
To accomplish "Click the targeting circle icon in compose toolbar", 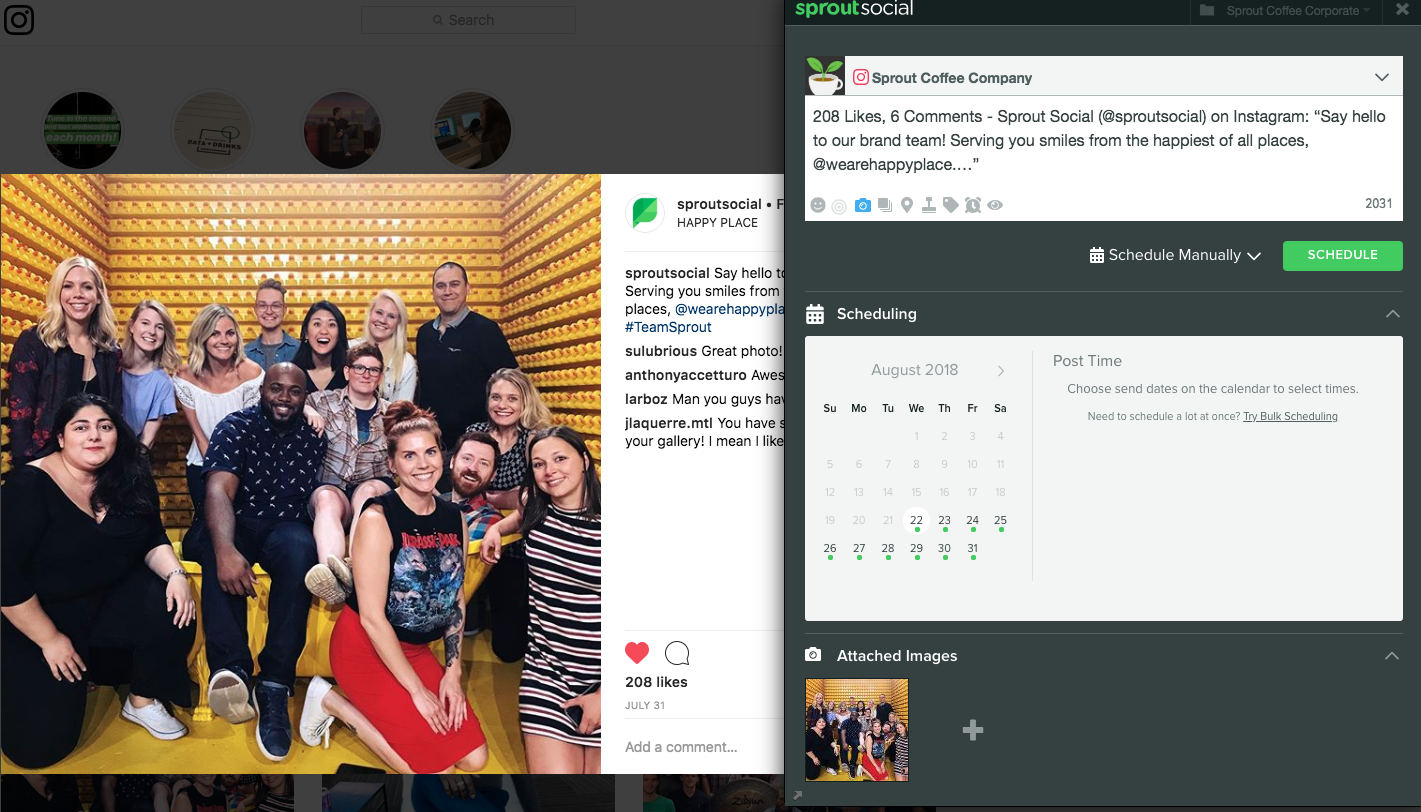I will pyautogui.click(x=839, y=206).
